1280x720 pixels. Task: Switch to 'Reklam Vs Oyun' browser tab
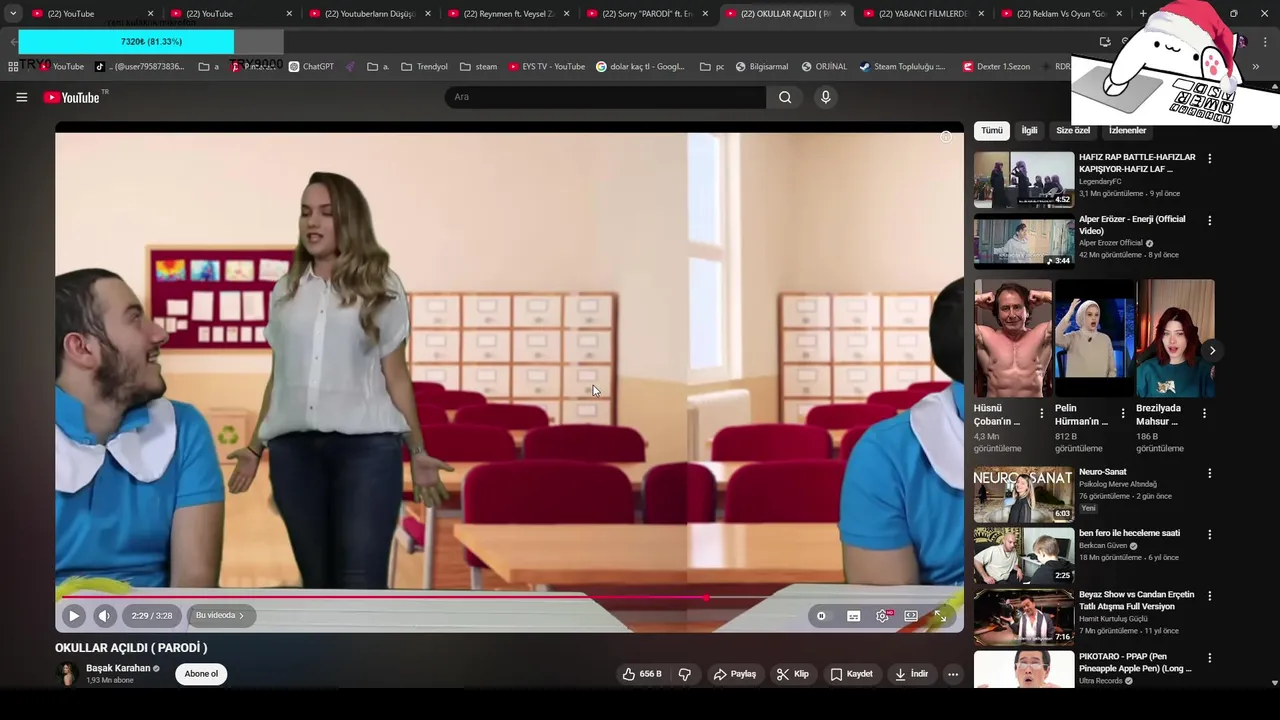tap(1062, 14)
